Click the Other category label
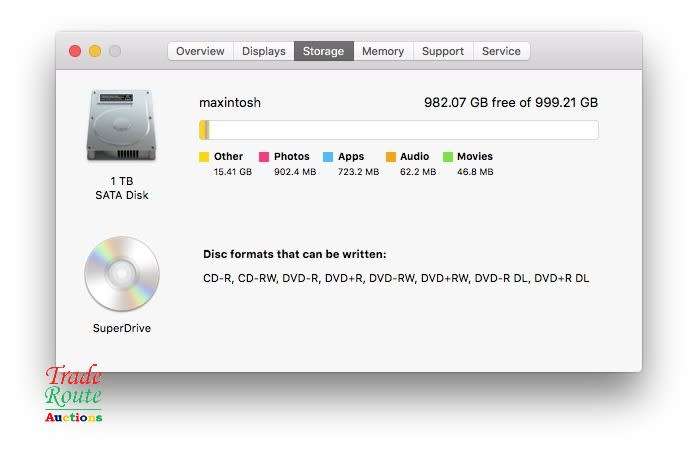The height and width of the screenshot is (452, 698). click(x=228, y=156)
